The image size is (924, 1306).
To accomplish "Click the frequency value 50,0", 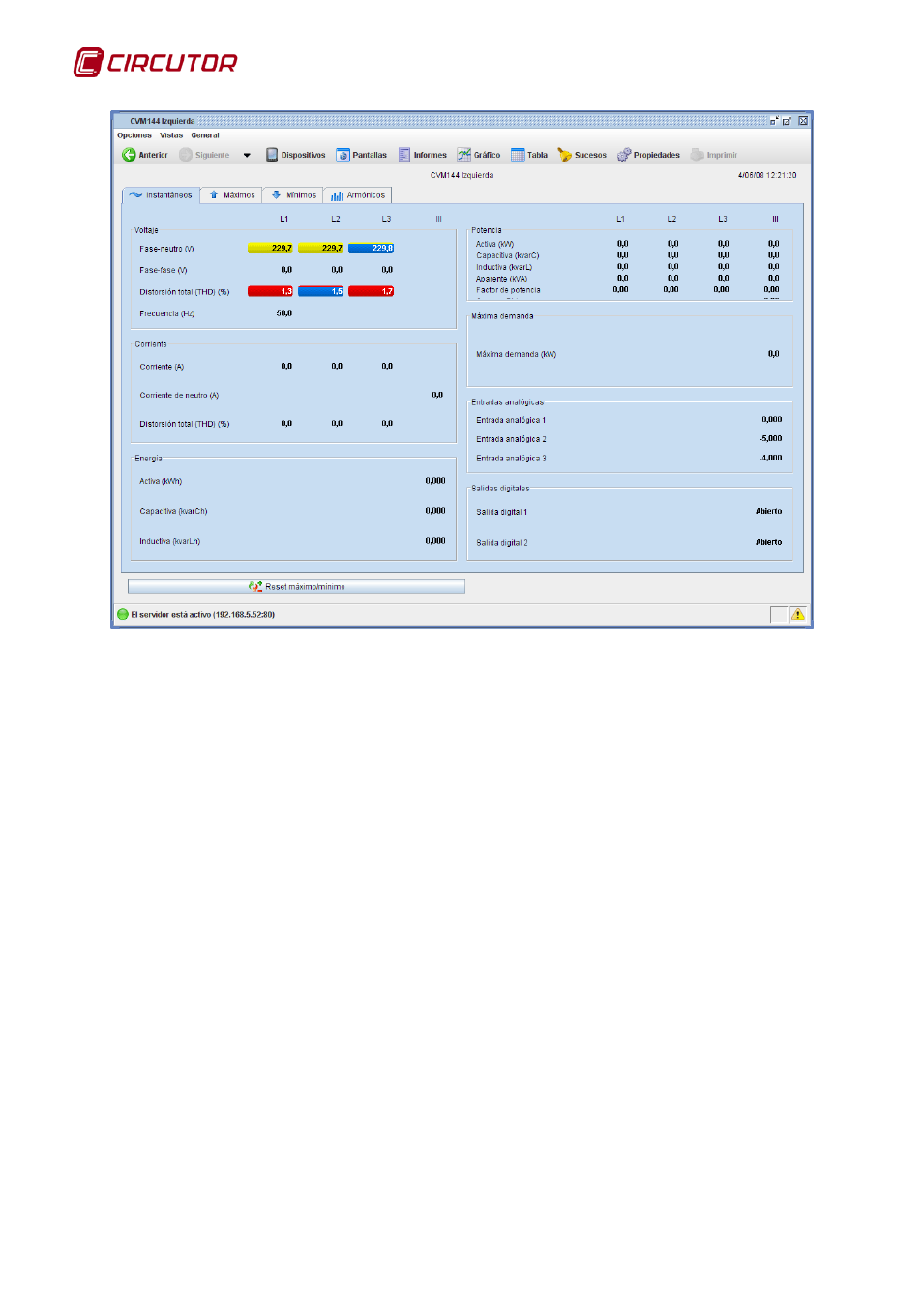I will pyautogui.click(x=284, y=313).
